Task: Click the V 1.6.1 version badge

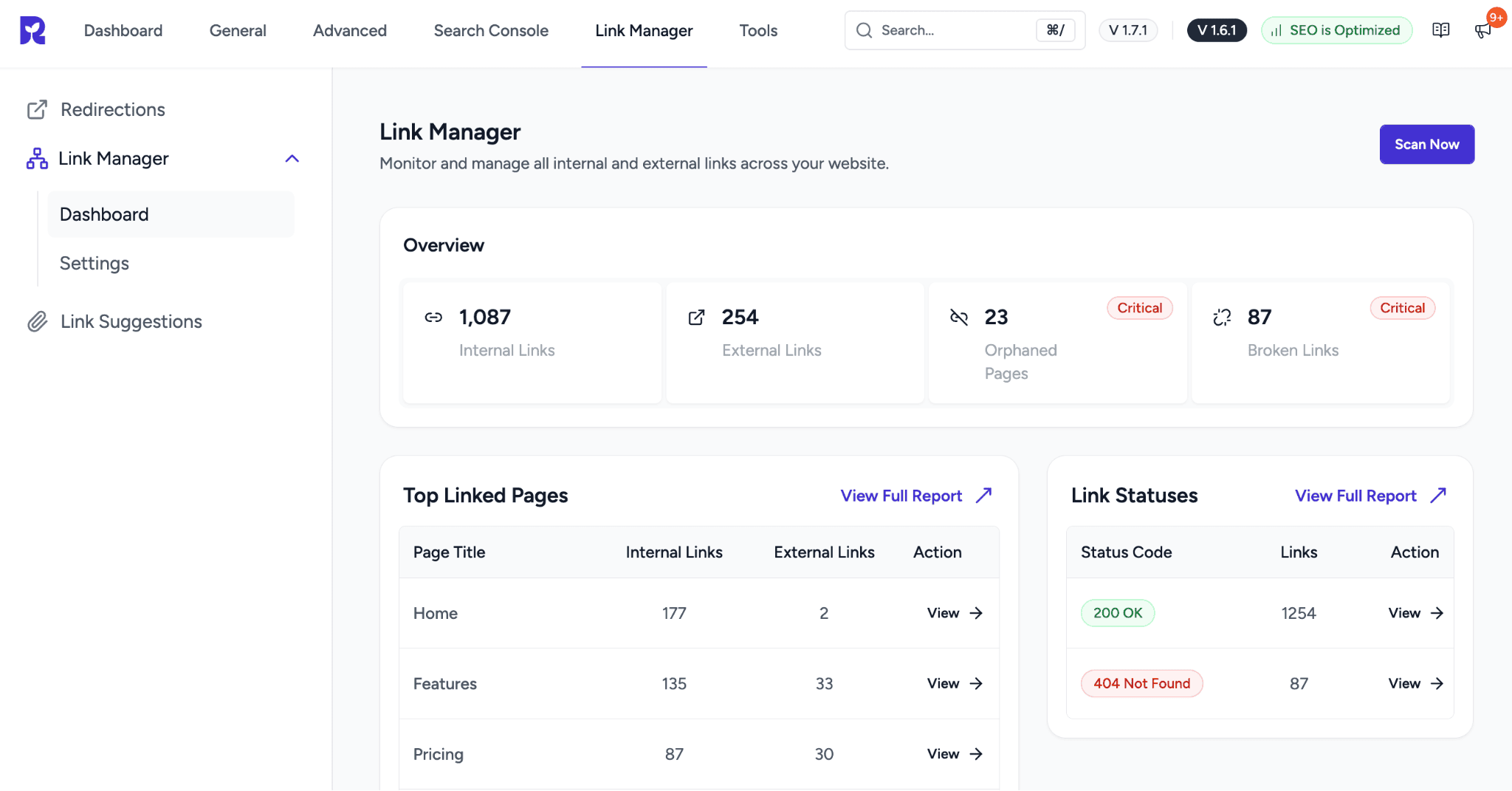Action: [1217, 30]
